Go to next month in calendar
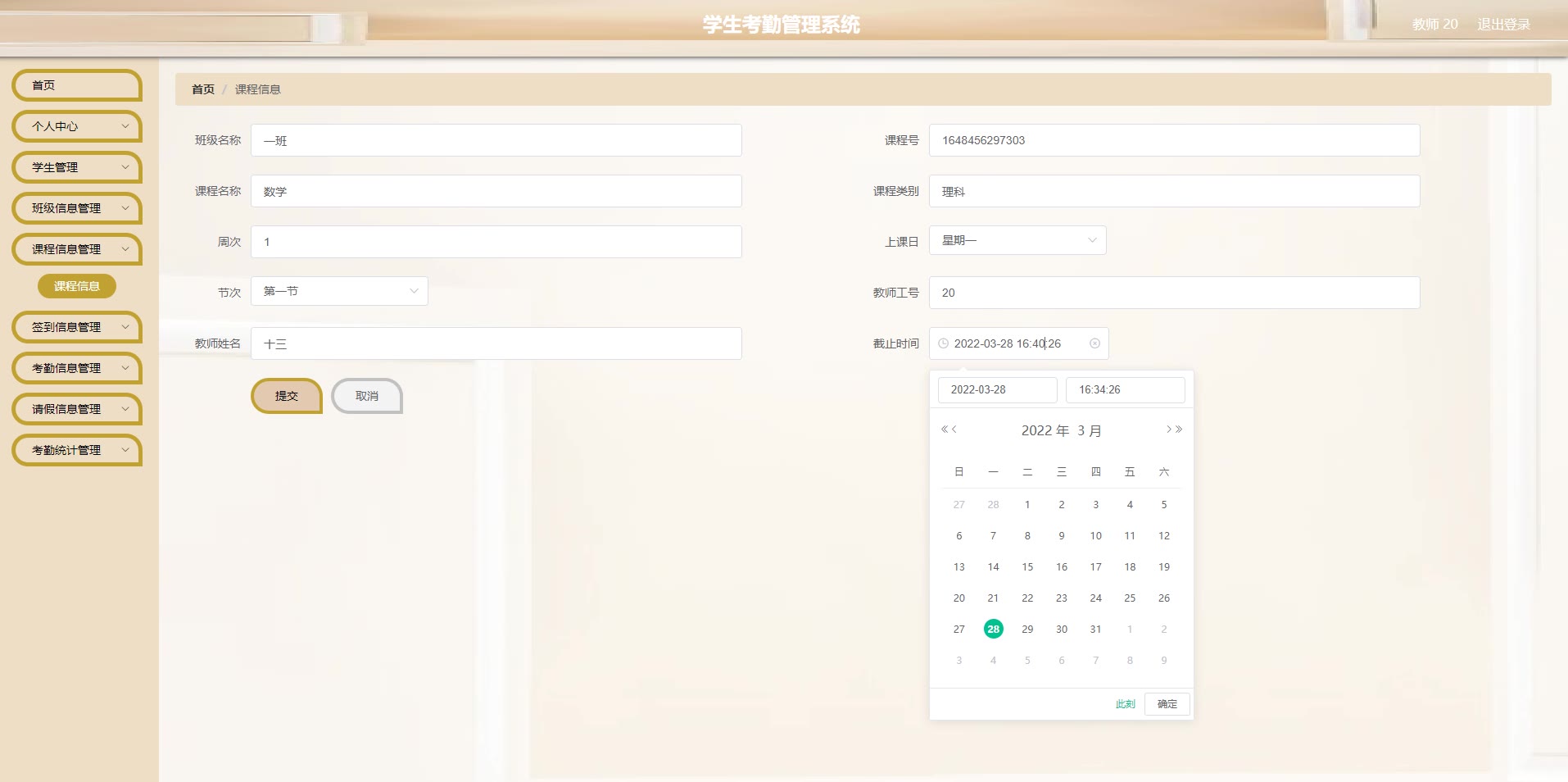This screenshot has height=782, width=1568. pos(1169,430)
